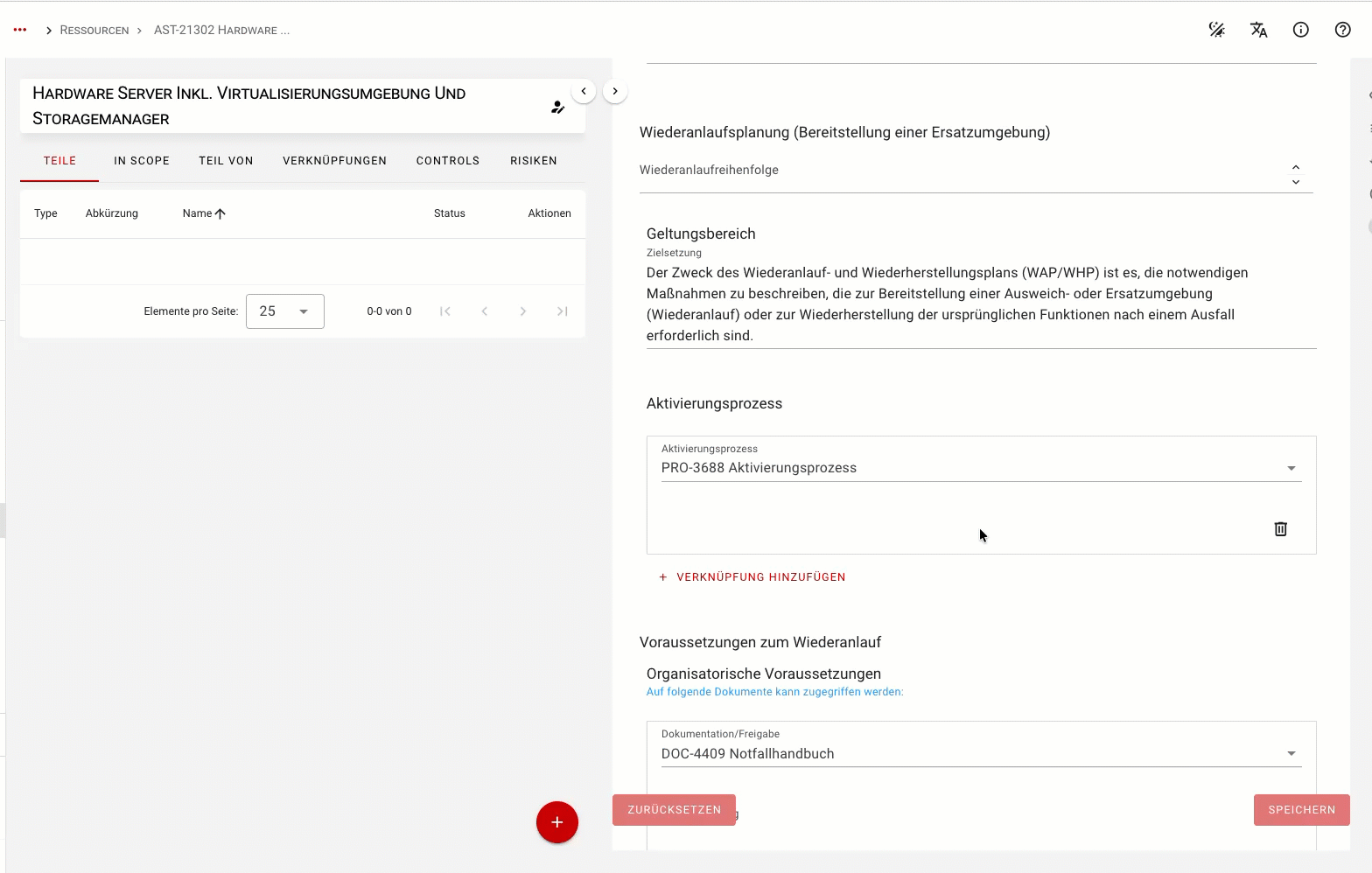Image resolution: width=1372 pixels, height=873 pixels.
Task: Open the language translation icon
Action: pyautogui.click(x=1259, y=30)
